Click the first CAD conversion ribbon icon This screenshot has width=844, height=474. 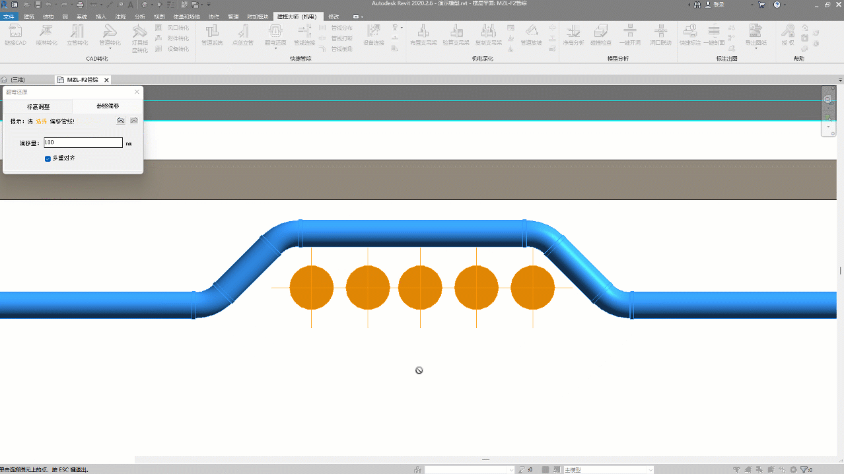16,34
